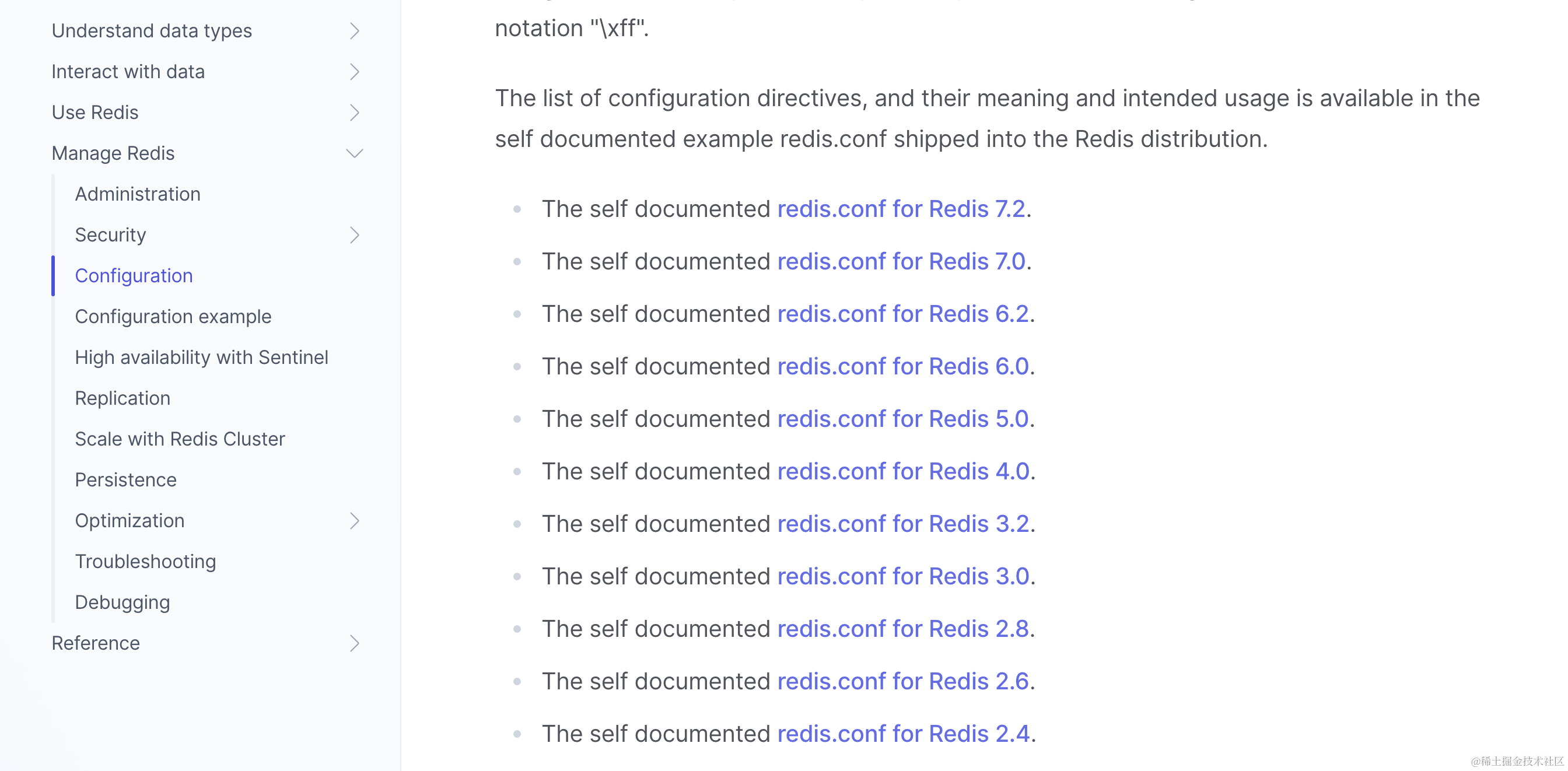Open redis.conf for Redis 4.0 link
This screenshot has height=771, width=1568.
pyautogui.click(x=904, y=471)
